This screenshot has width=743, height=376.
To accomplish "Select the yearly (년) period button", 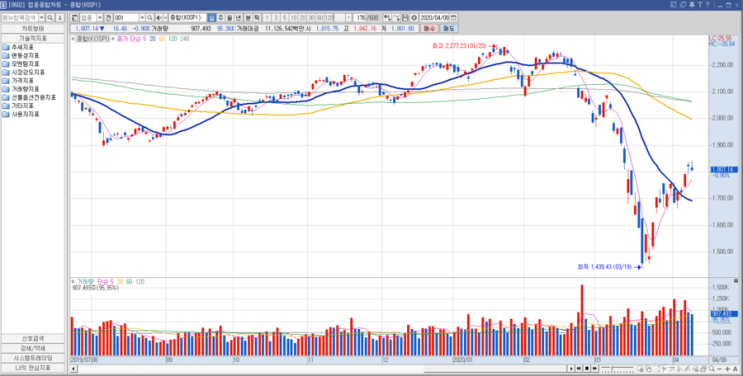I will 238,18.
